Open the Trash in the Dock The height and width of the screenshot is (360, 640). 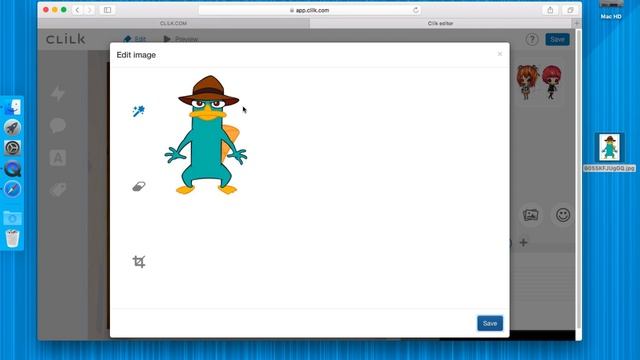tap(12, 238)
